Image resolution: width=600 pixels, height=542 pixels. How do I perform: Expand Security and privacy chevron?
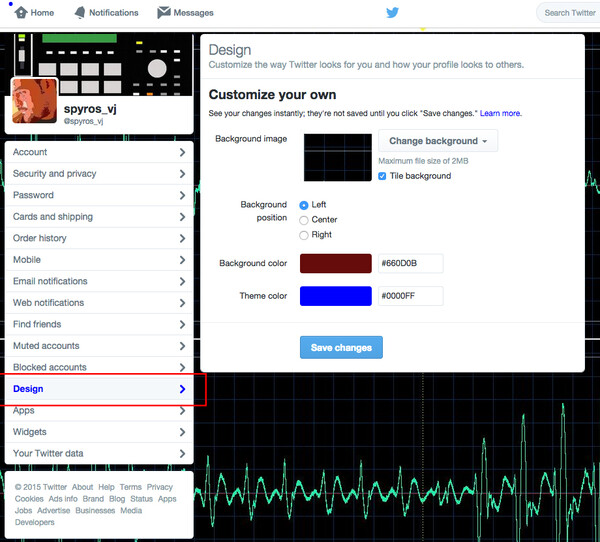coord(182,174)
